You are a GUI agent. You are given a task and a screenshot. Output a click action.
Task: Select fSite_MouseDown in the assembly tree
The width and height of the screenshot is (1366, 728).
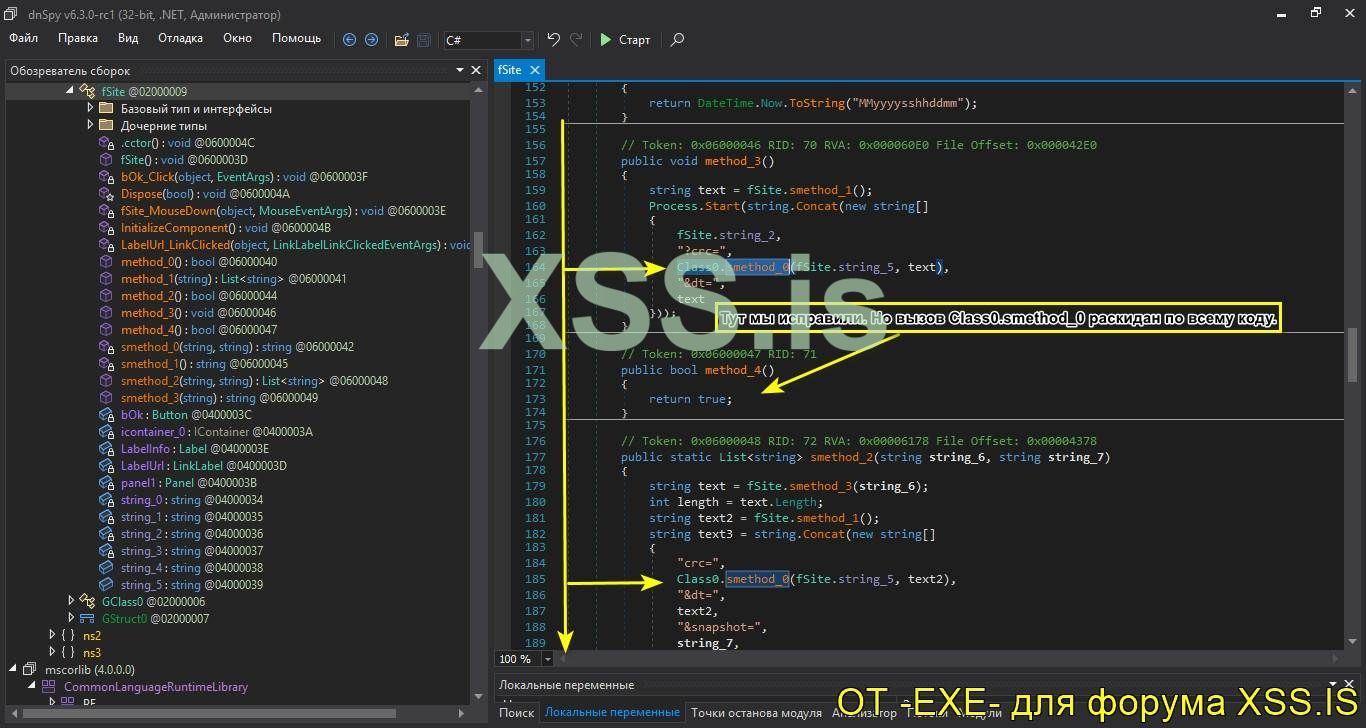[x=283, y=211]
